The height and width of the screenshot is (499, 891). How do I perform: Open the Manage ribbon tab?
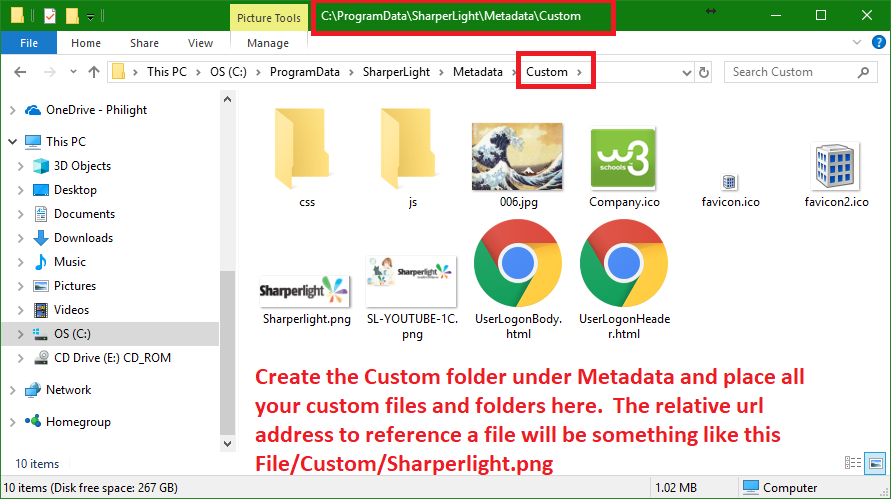268,43
